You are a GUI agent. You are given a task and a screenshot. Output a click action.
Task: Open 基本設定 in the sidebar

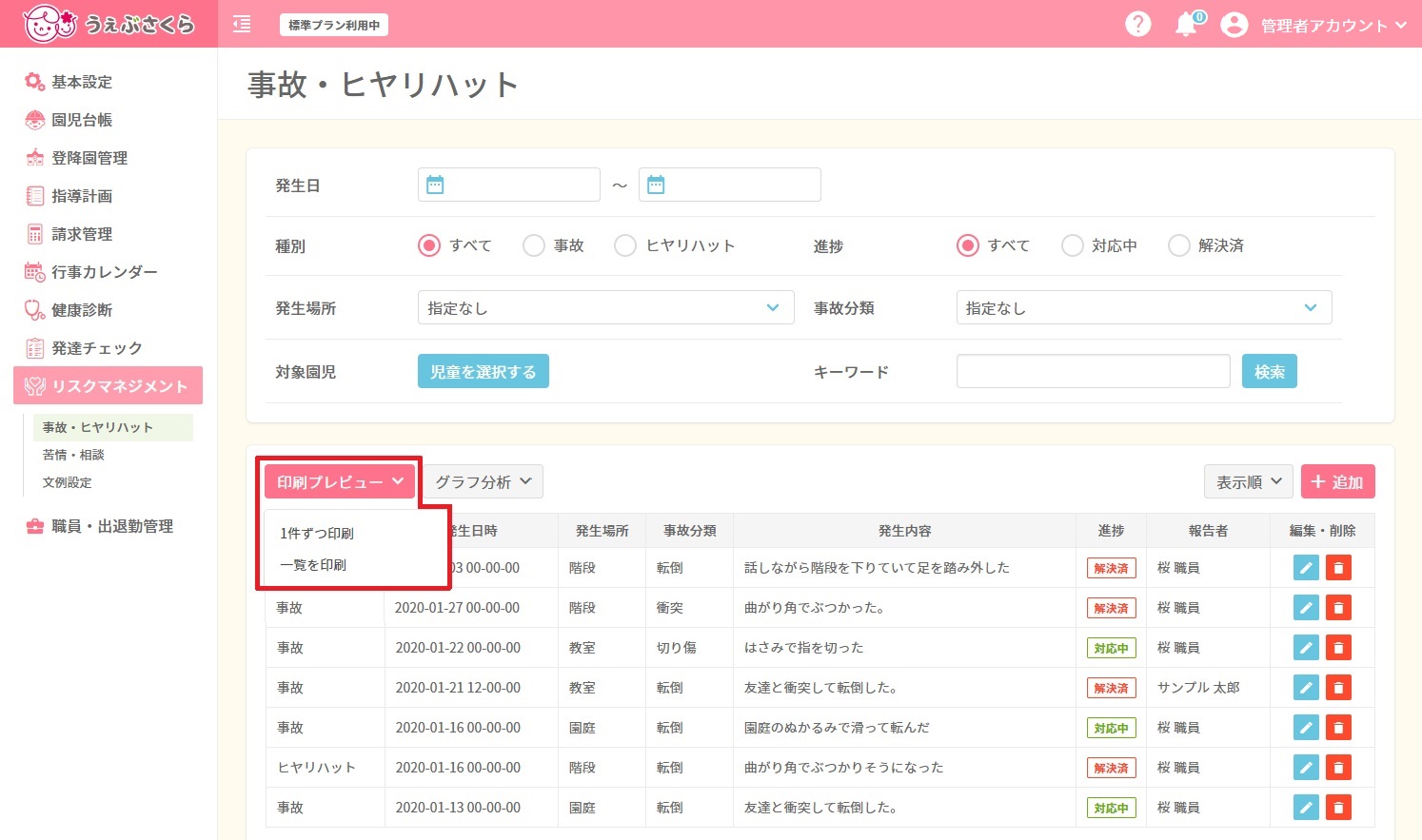(82, 82)
